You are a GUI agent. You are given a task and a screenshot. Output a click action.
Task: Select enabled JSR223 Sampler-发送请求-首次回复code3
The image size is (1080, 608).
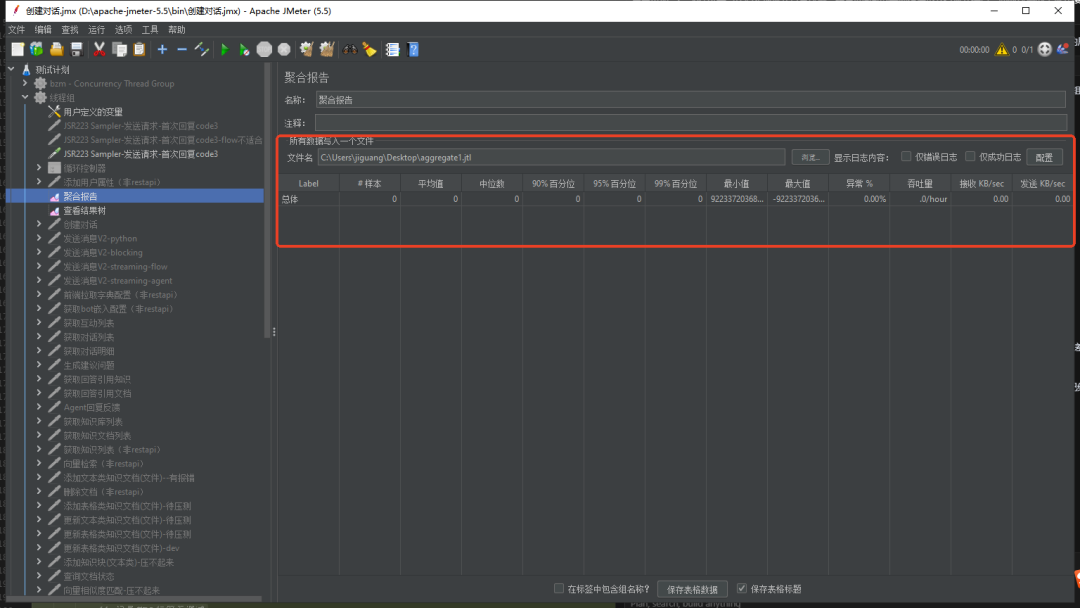coord(141,154)
